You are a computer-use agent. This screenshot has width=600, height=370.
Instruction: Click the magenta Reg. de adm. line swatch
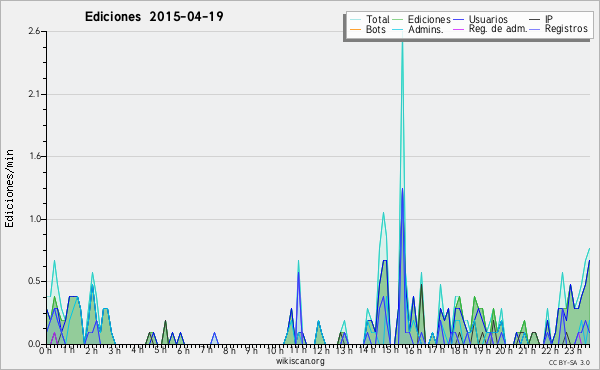[x=458, y=29]
